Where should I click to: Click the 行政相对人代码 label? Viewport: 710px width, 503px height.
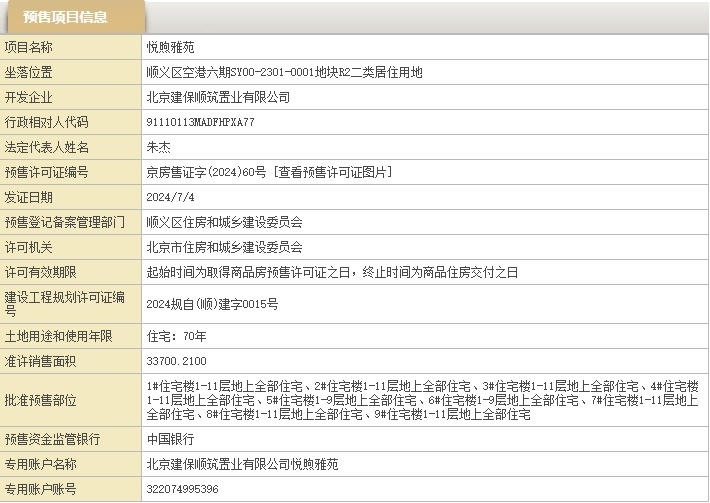point(47,122)
